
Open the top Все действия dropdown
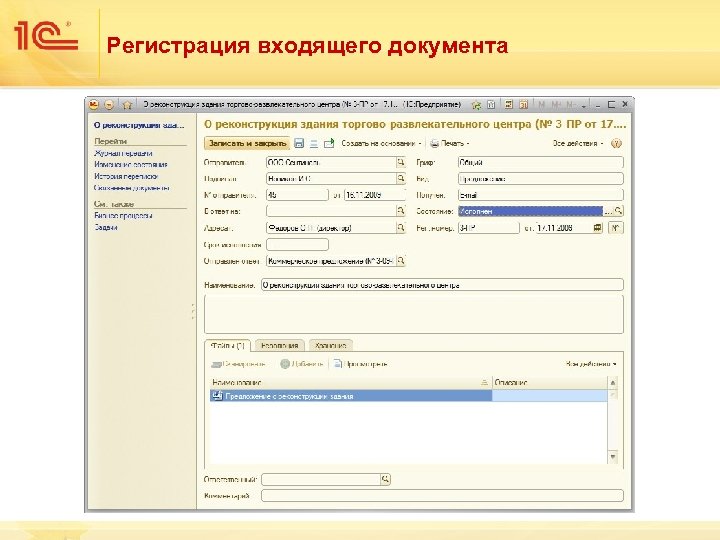(x=578, y=143)
